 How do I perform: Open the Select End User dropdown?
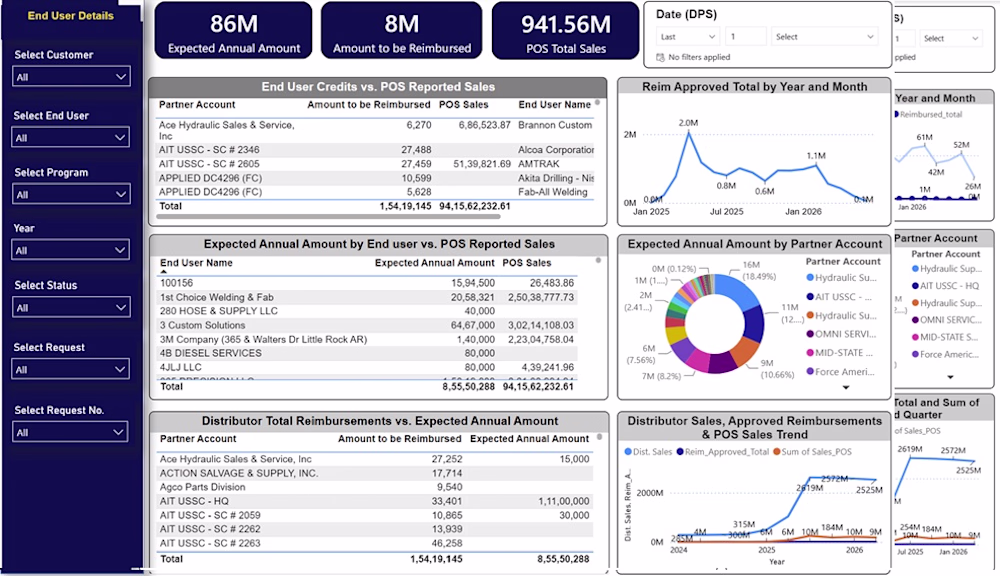point(71,137)
